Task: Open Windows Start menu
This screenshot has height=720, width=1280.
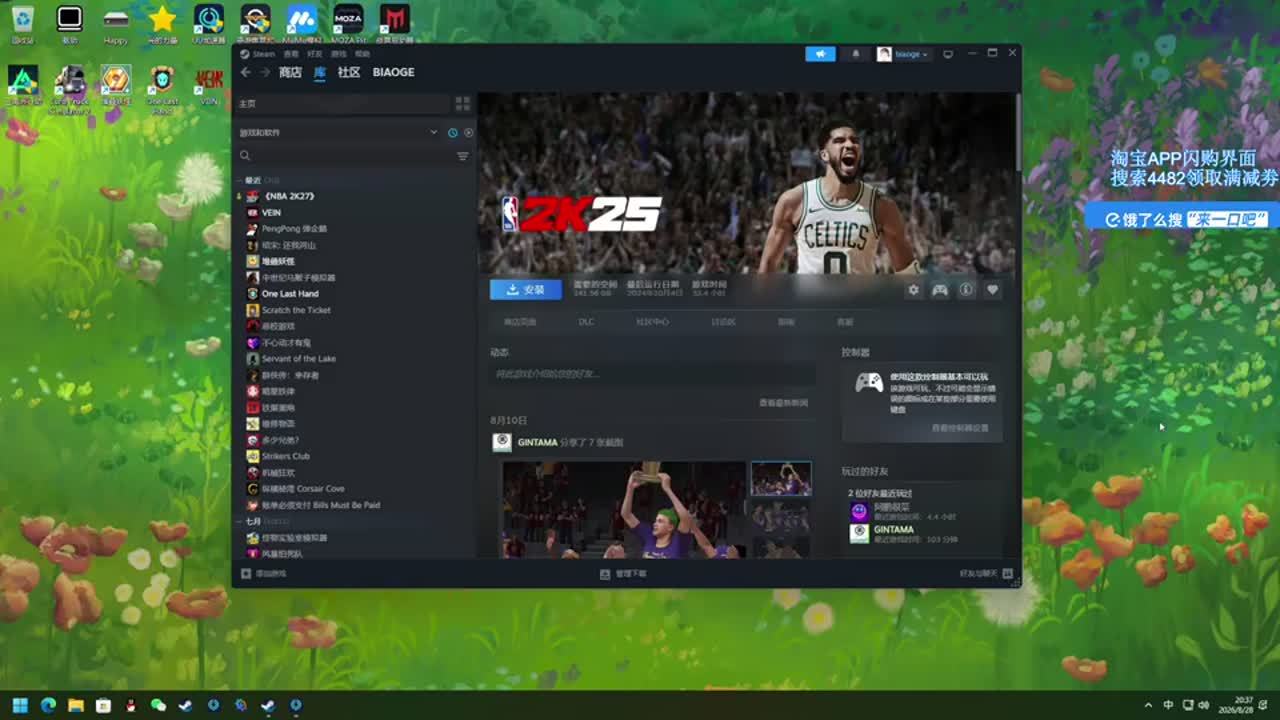Action: [20, 705]
